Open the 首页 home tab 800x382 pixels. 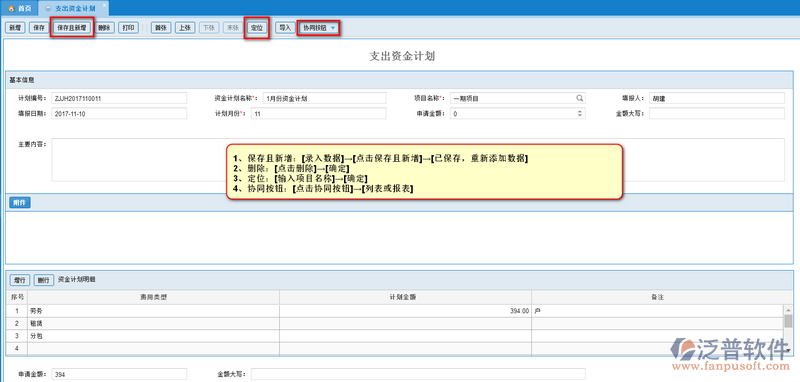[19, 8]
